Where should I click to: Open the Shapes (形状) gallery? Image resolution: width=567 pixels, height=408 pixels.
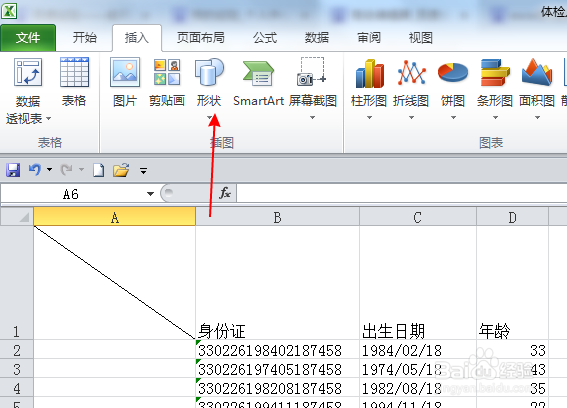pyautogui.click(x=209, y=89)
